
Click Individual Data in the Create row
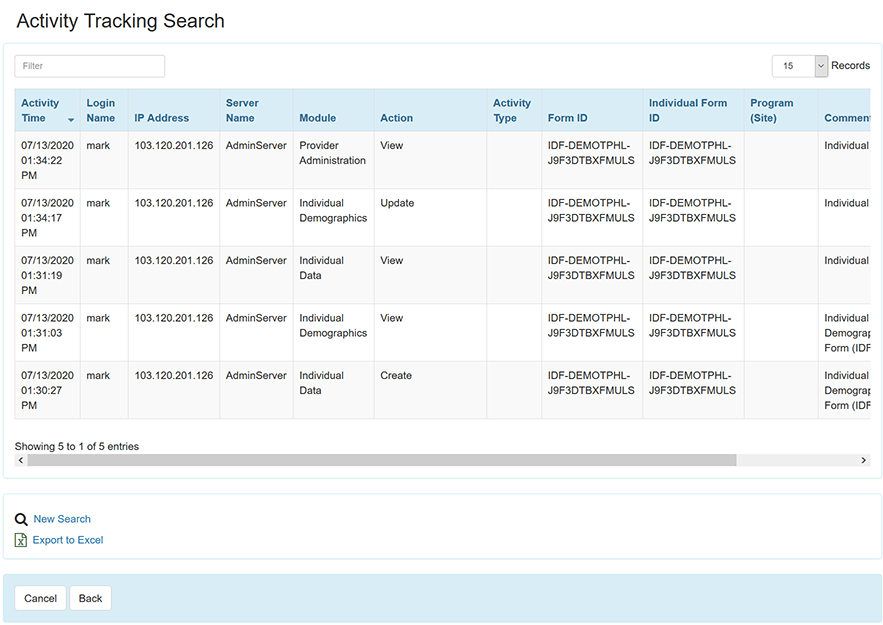321,383
